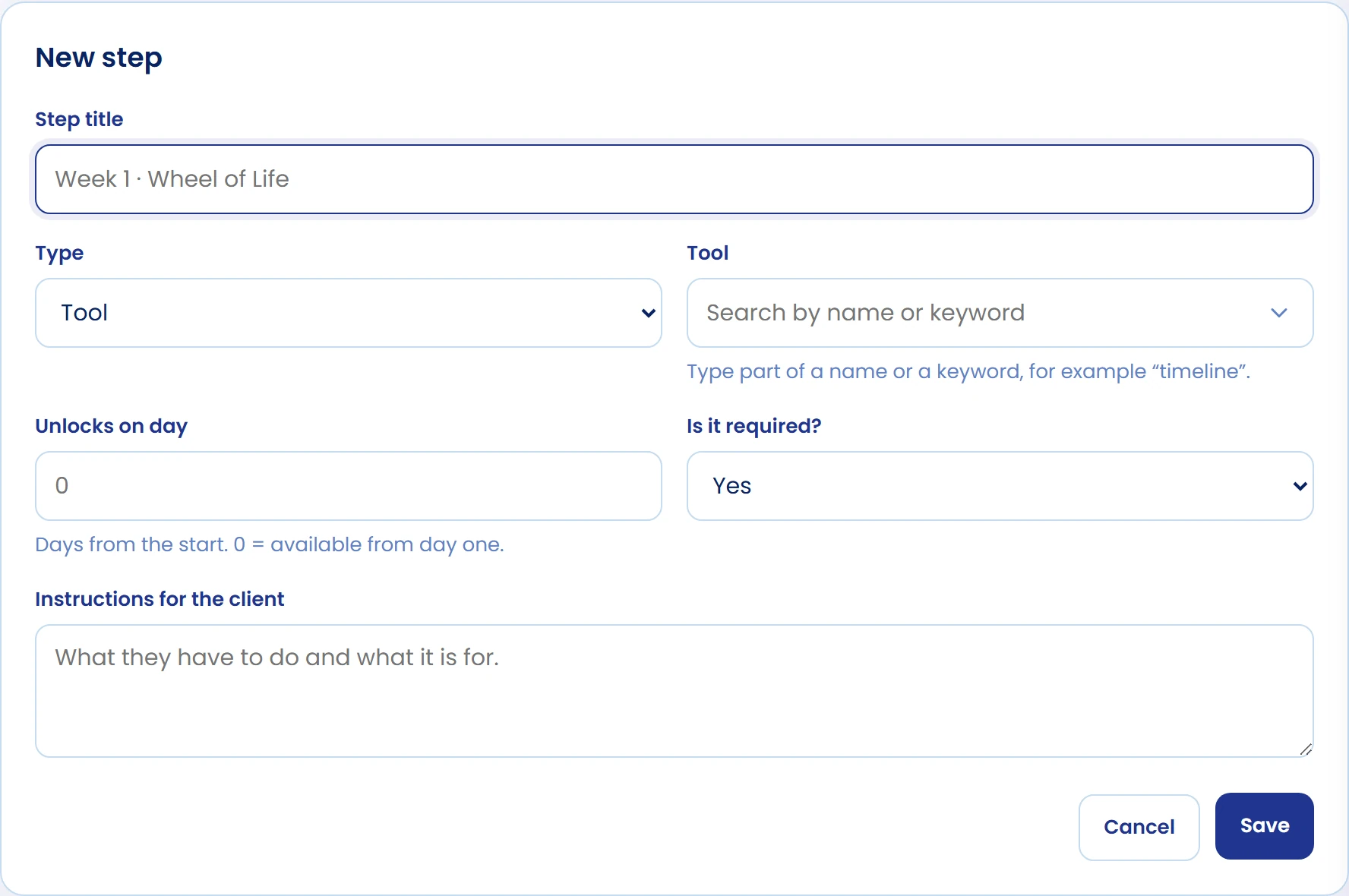Click the Tool search combo box
This screenshot has height=896, width=1349.
pyautogui.click(x=1000, y=313)
